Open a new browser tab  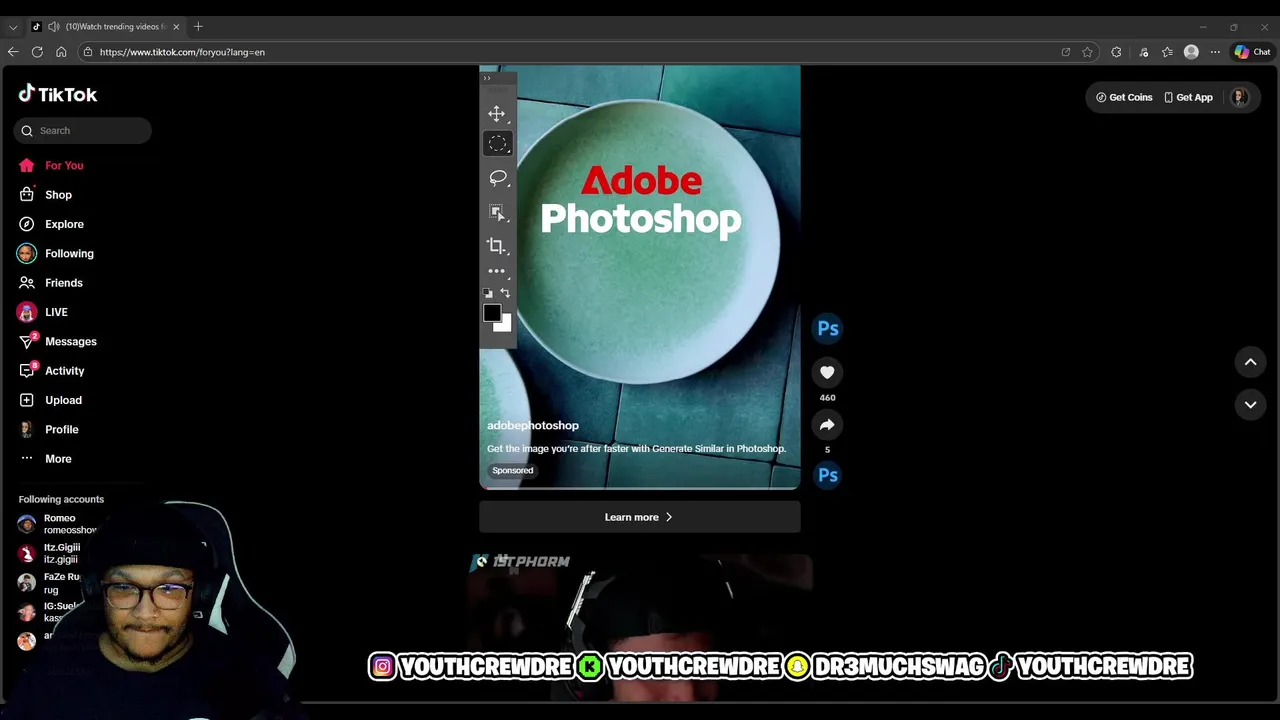click(x=198, y=27)
